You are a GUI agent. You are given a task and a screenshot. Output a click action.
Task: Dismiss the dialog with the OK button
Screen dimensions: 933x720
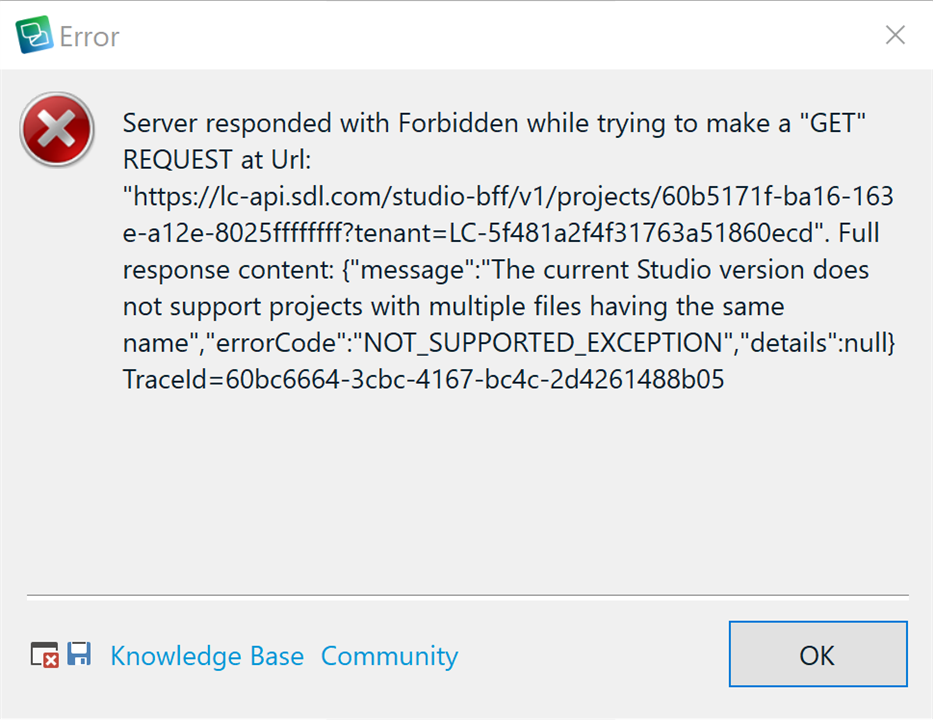tap(817, 654)
